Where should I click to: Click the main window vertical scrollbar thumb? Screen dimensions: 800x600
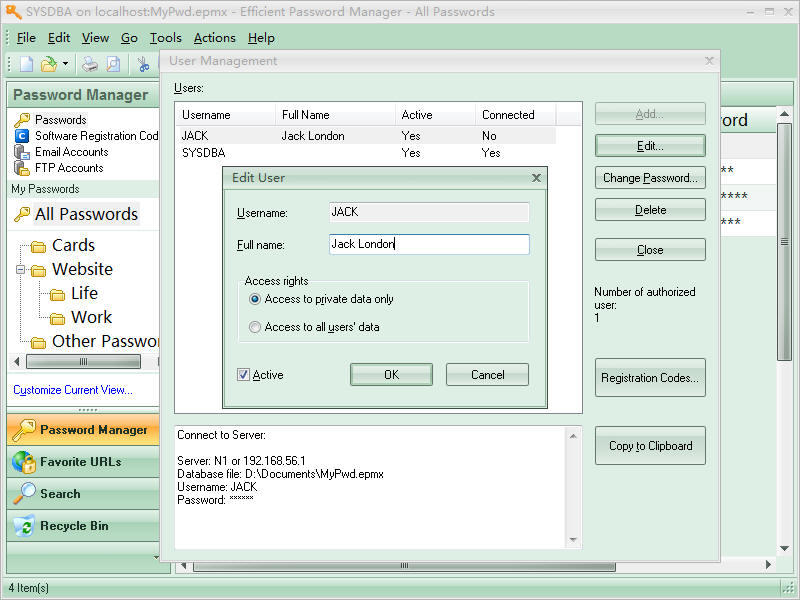pyautogui.click(x=785, y=242)
